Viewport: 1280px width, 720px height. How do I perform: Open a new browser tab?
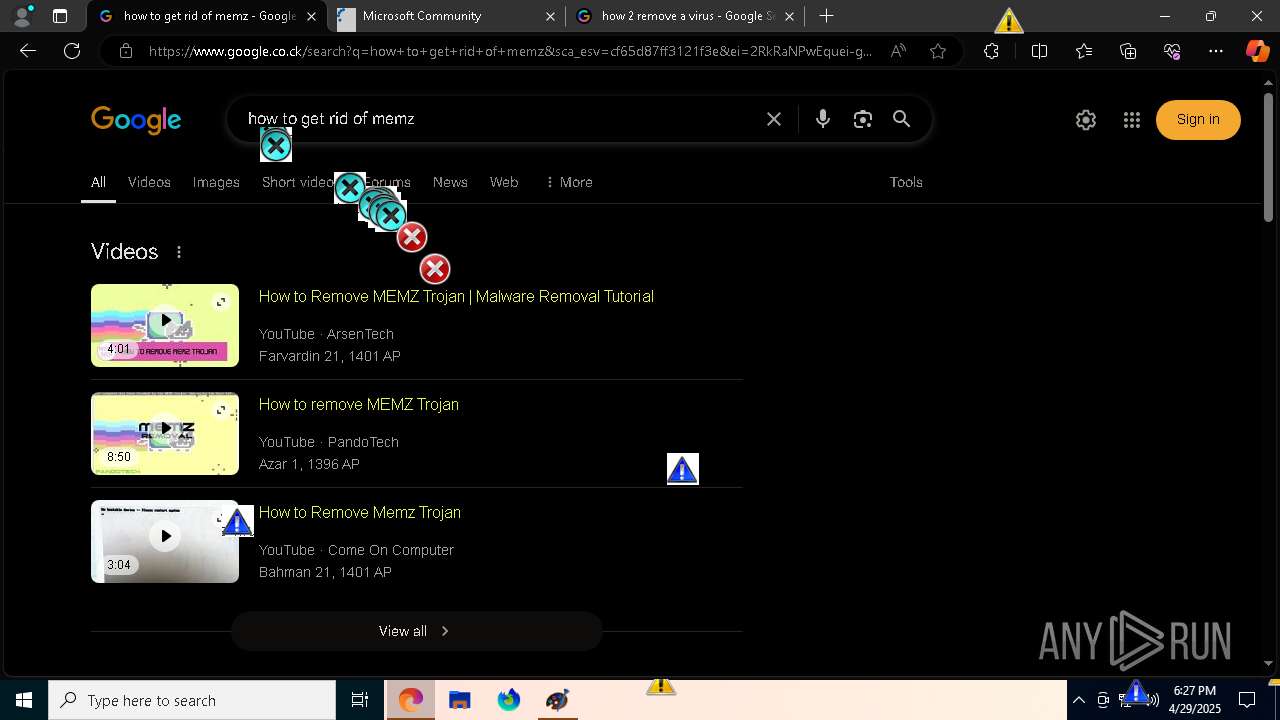tap(826, 16)
